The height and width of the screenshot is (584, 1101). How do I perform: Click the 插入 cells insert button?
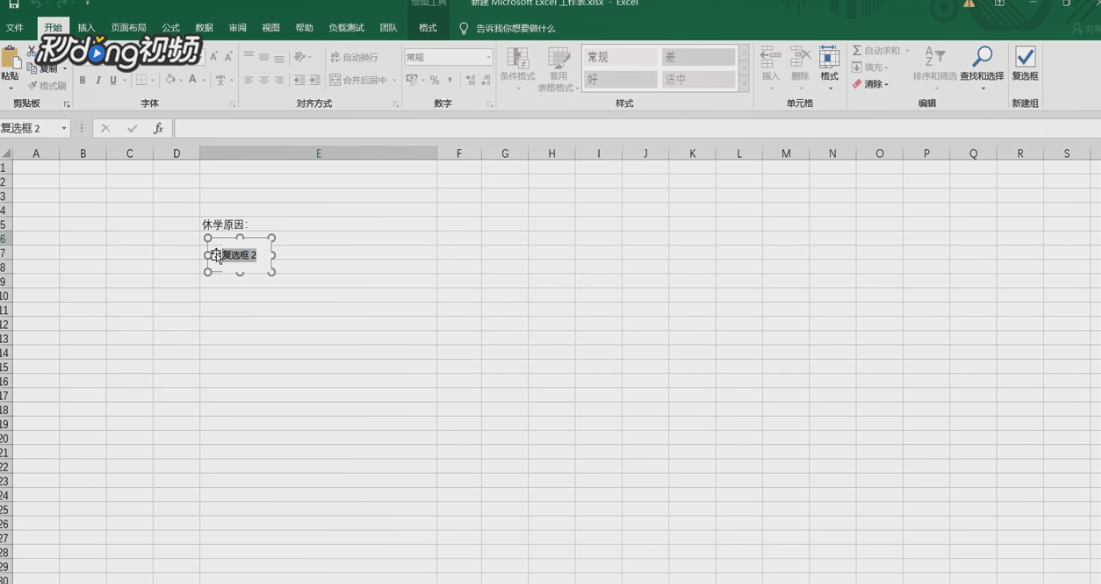tap(770, 65)
